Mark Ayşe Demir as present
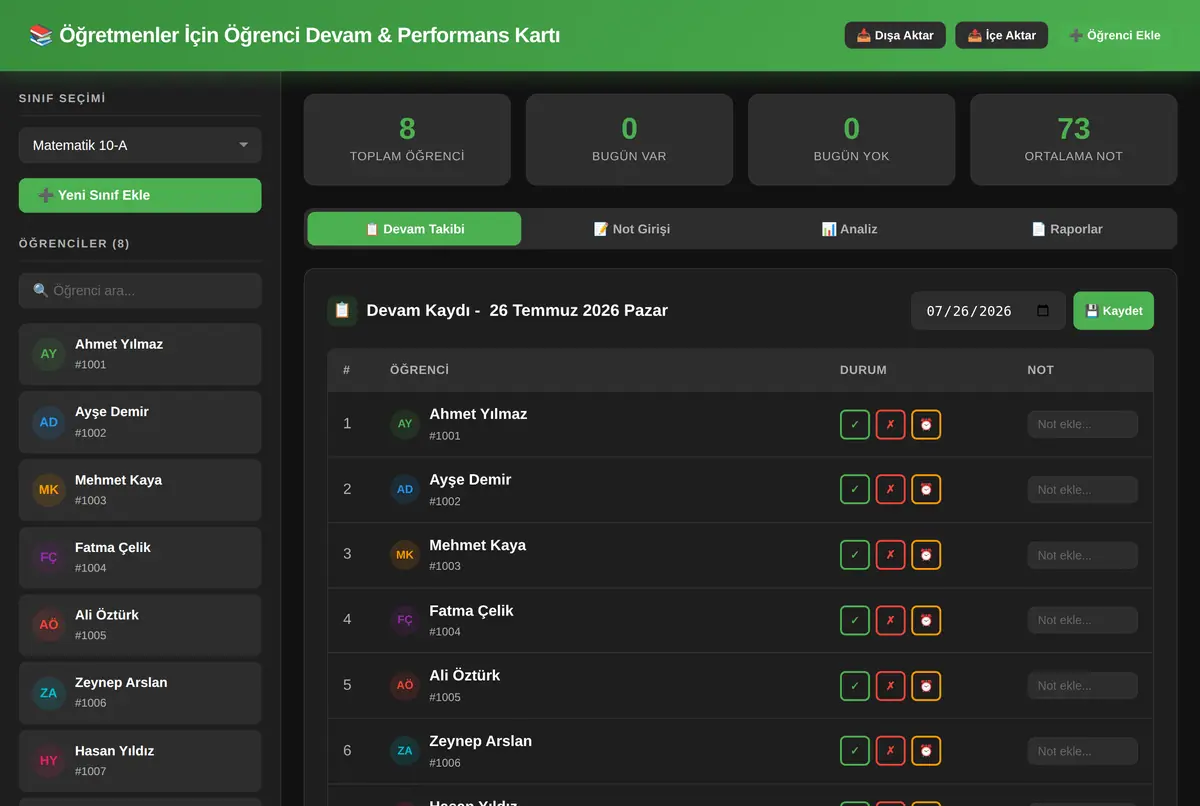This screenshot has width=1200, height=806. (855, 489)
